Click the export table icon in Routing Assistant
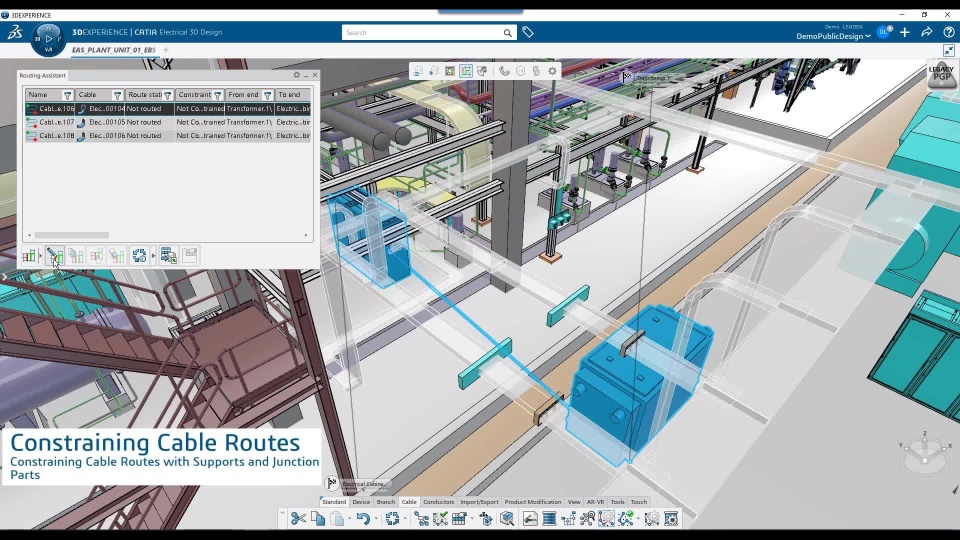 coord(168,255)
